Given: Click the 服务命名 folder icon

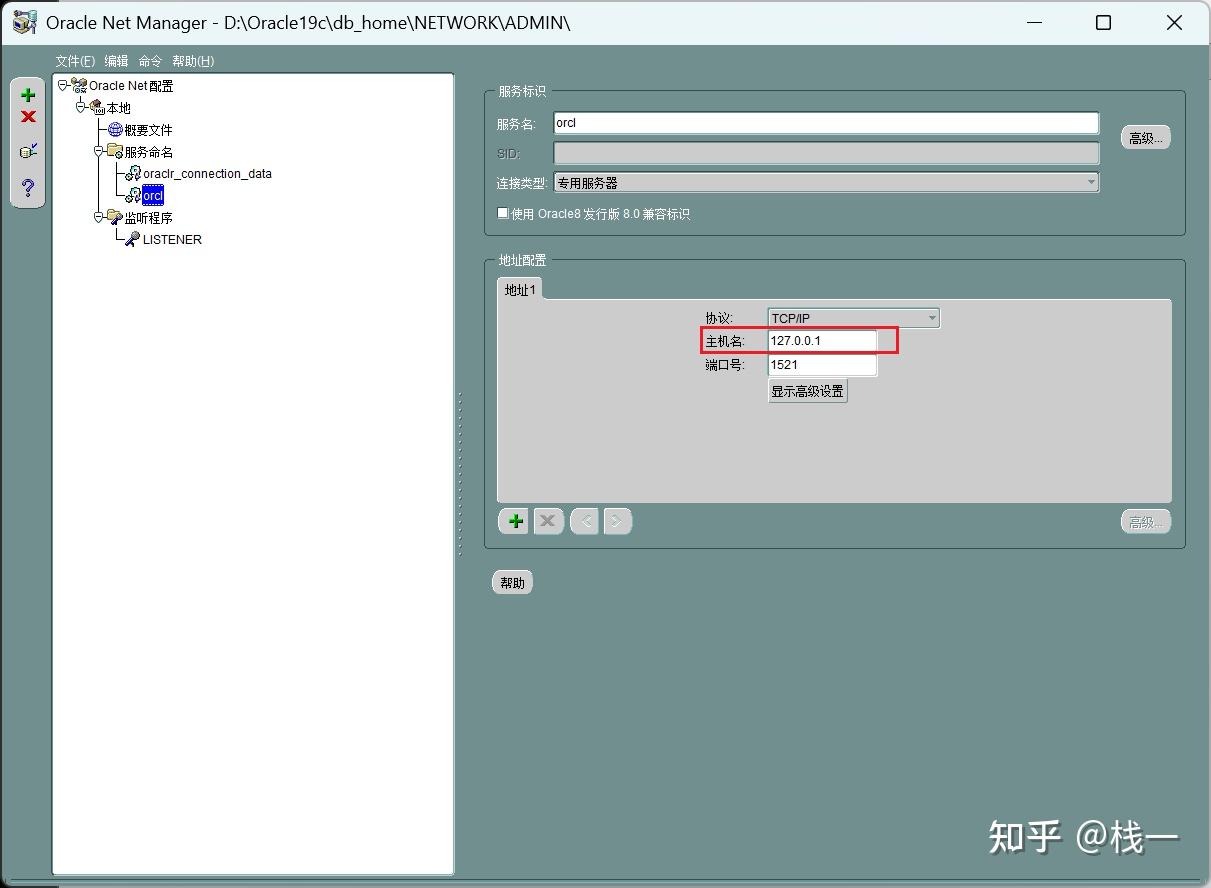Looking at the screenshot, I should [115, 151].
